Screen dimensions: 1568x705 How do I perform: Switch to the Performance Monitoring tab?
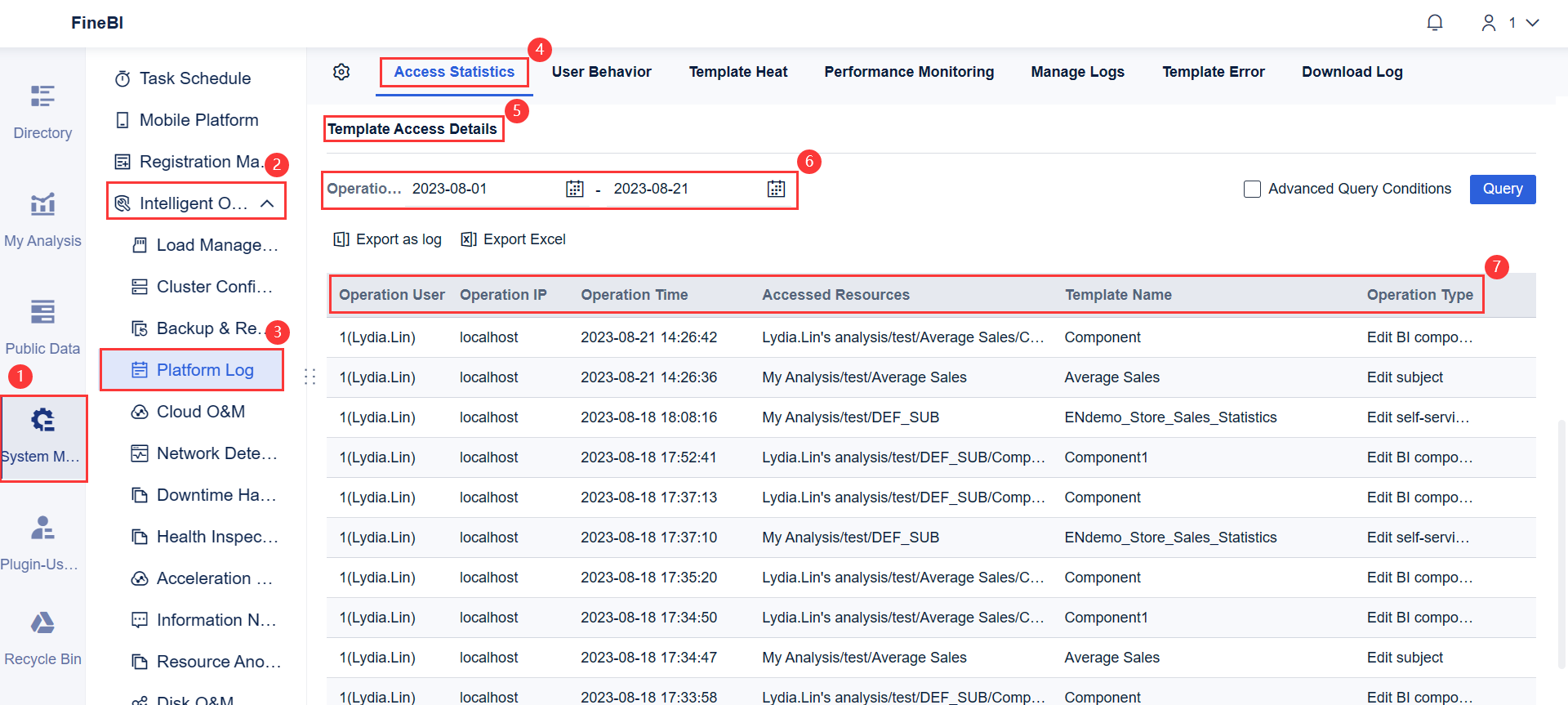click(x=909, y=72)
